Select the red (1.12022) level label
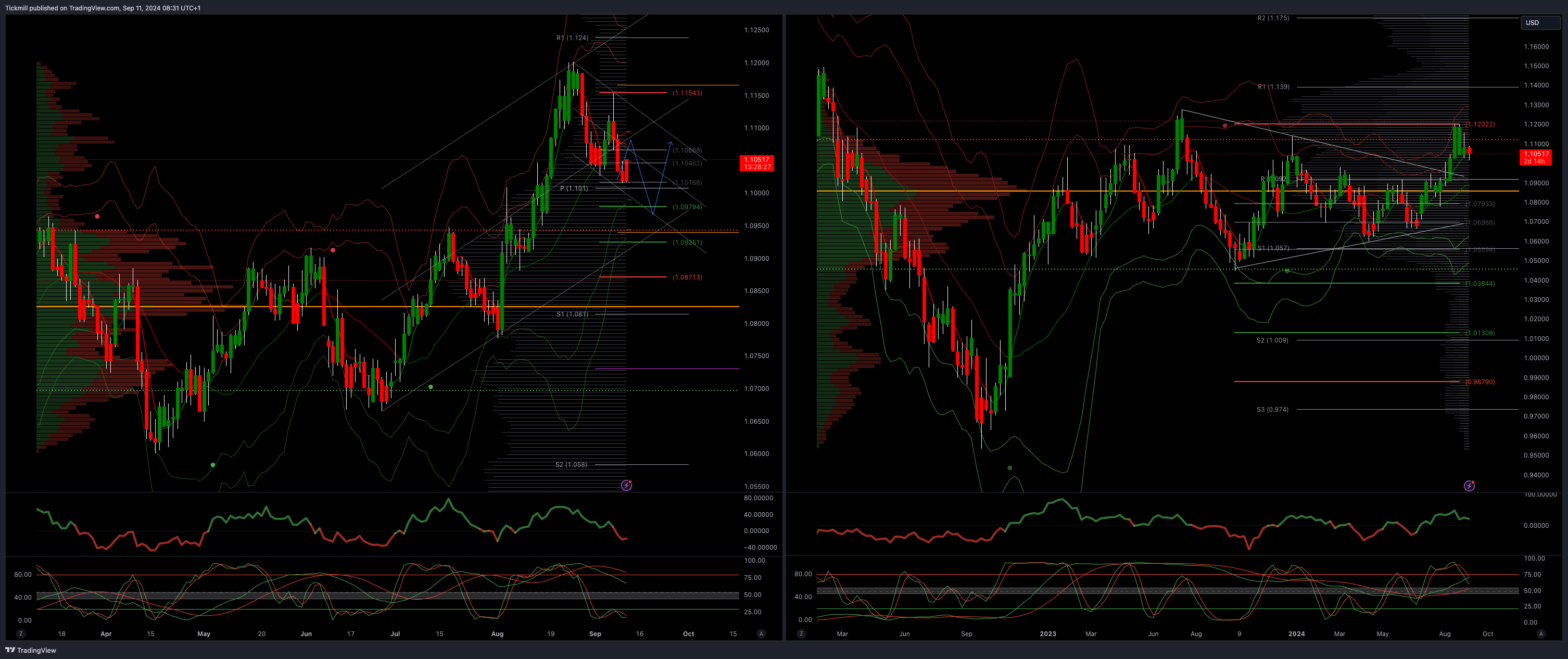The height and width of the screenshot is (659, 1568). pyautogui.click(x=1480, y=124)
